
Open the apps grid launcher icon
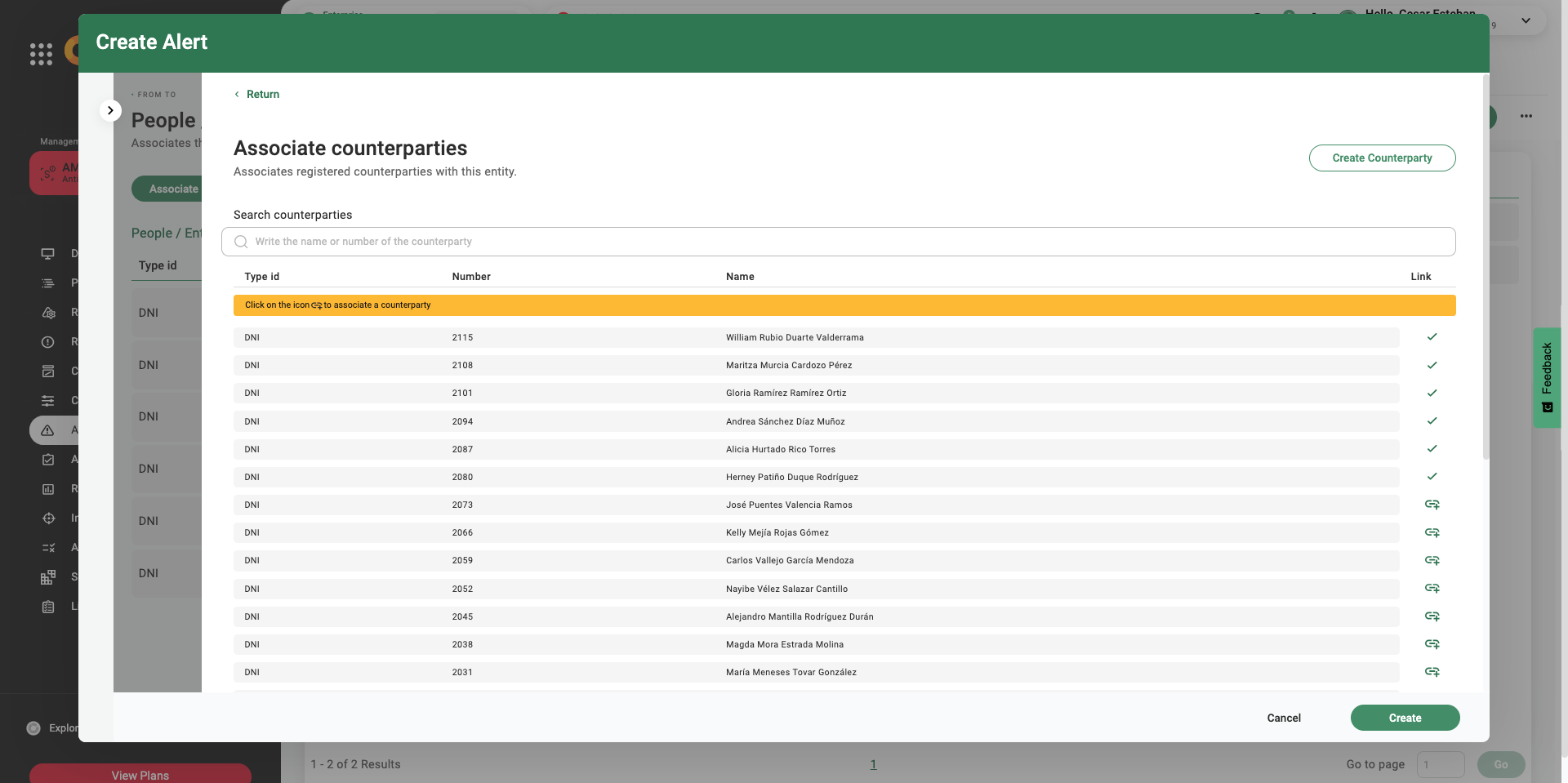(x=41, y=54)
